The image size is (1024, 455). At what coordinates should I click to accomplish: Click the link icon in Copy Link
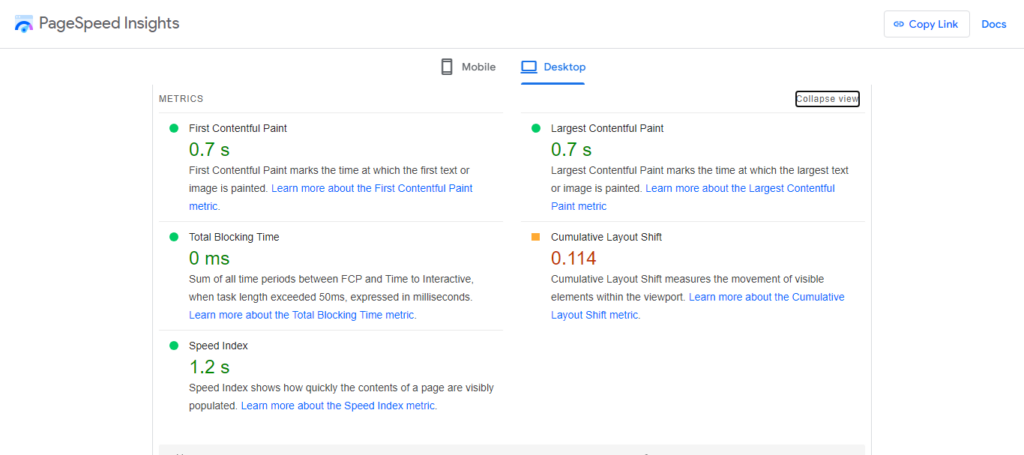click(898, 24)
